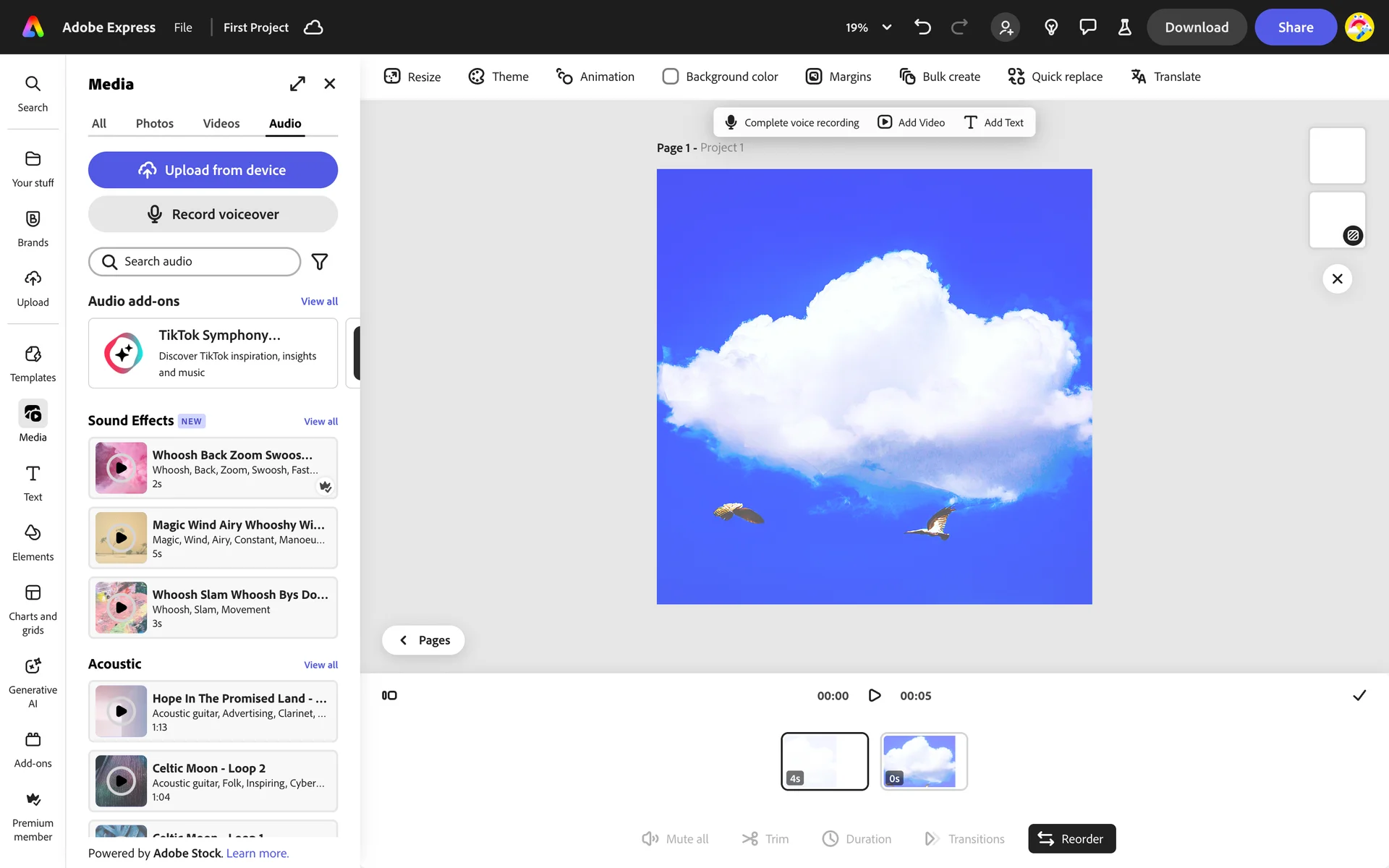View all Acoustic audio tracks
The image size is (1389, 868).
tap(320, 665)
